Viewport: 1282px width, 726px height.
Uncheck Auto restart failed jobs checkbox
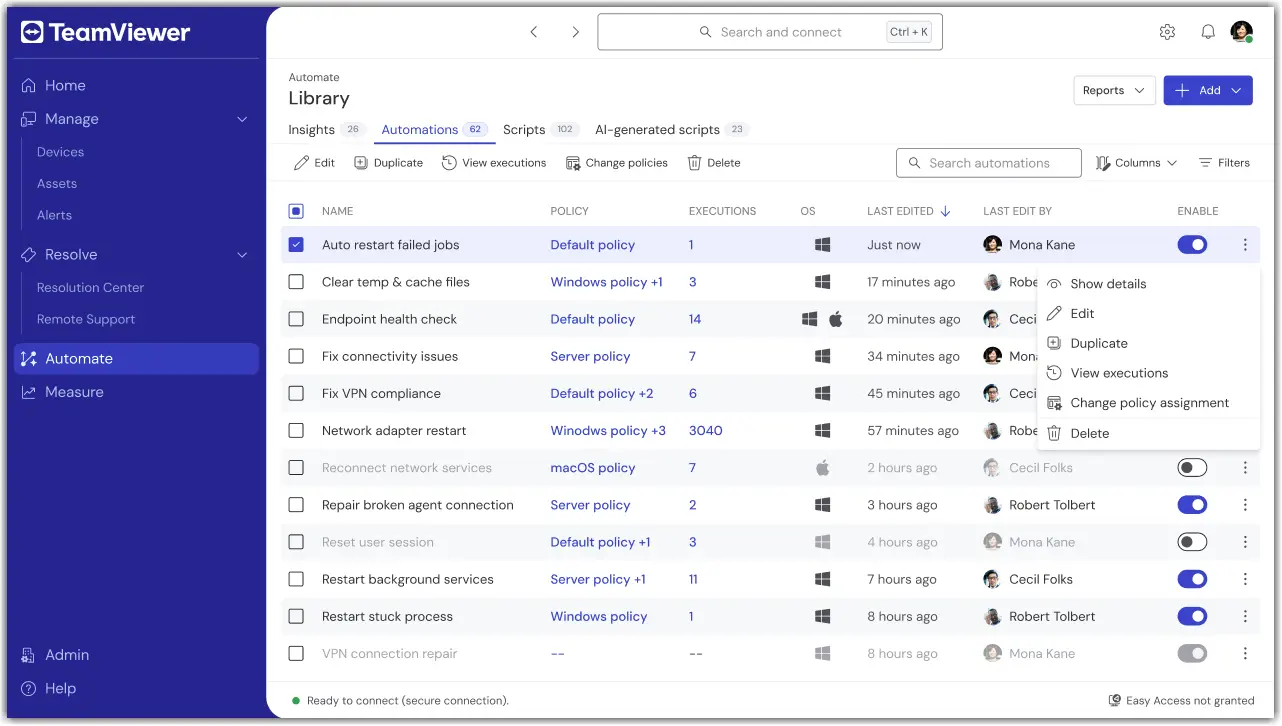click(296, 245)
